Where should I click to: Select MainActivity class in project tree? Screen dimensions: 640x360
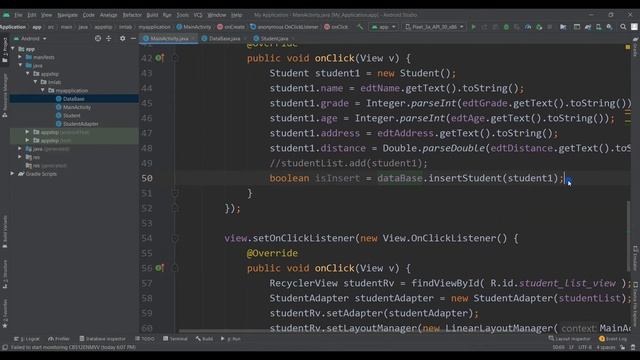[77, 107]
